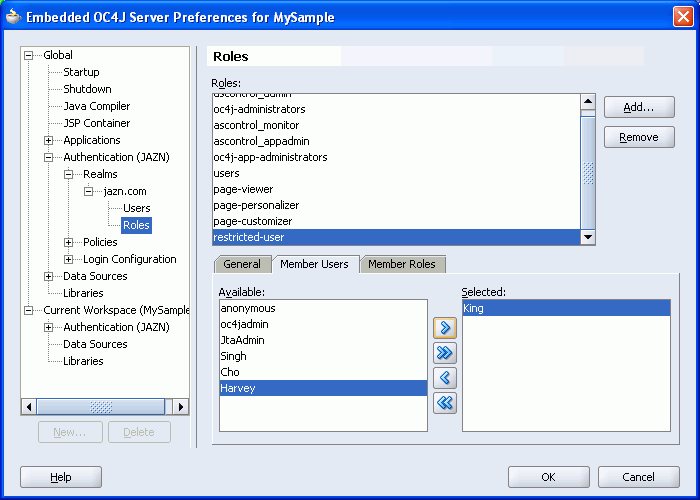The image size is (700, 500).
Task: Select Data Sources under Current Workspace
Action: pos(96,344)
